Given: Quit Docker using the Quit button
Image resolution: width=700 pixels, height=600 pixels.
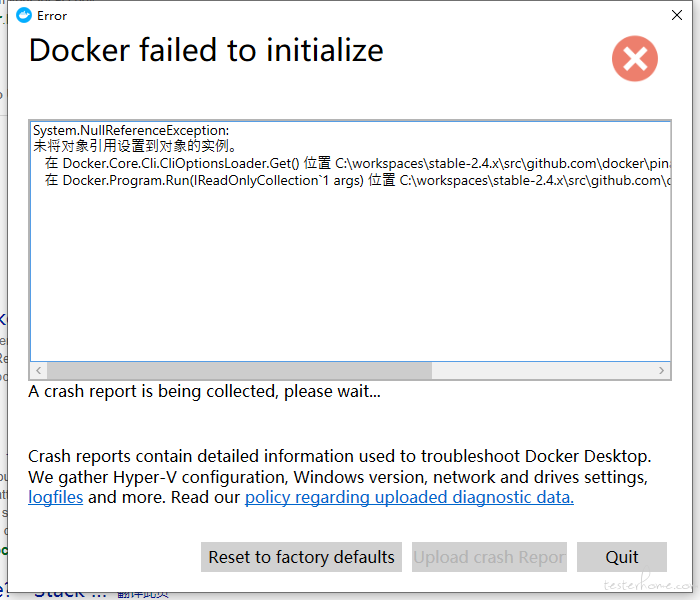Looking at the screenshot, I should pos(622,557).
